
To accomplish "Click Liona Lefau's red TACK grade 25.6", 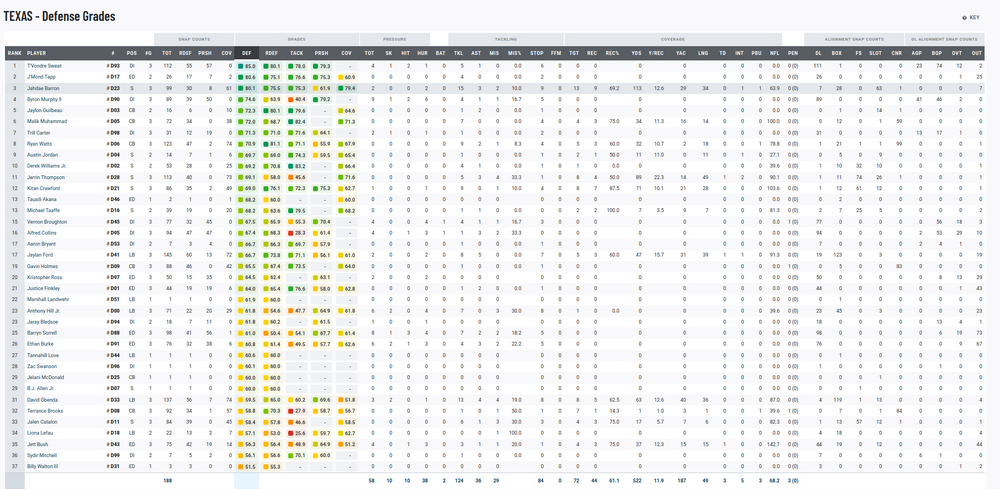I will [297, 432].
